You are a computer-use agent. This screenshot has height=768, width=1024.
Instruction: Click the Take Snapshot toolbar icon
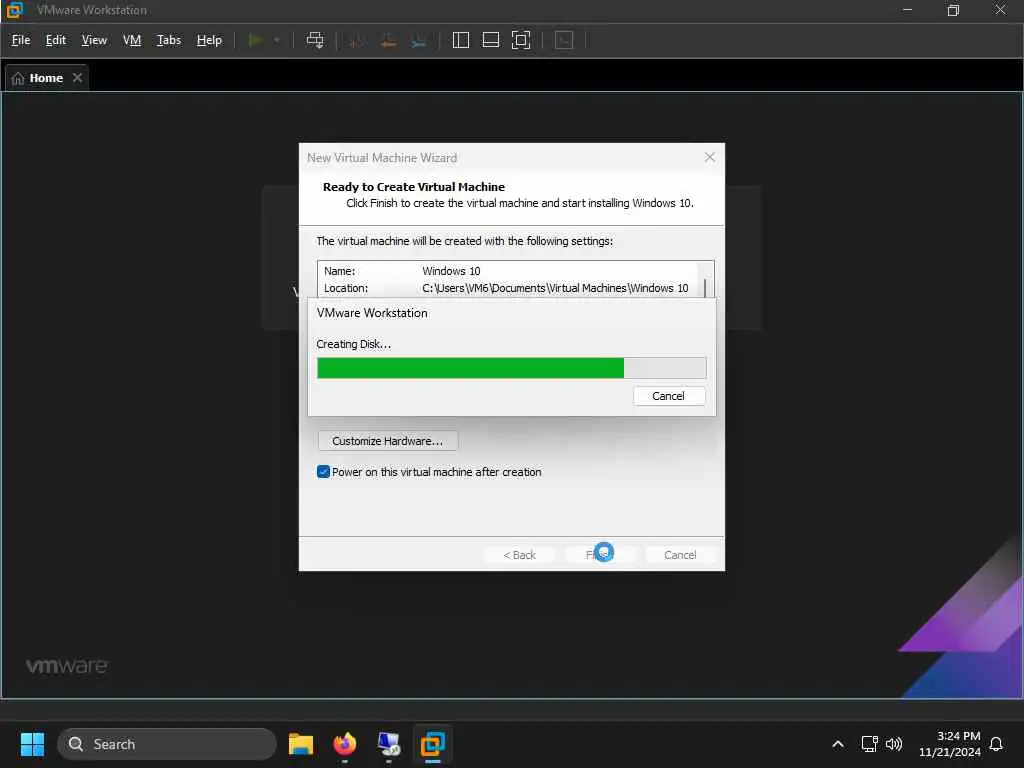point(356,40)
